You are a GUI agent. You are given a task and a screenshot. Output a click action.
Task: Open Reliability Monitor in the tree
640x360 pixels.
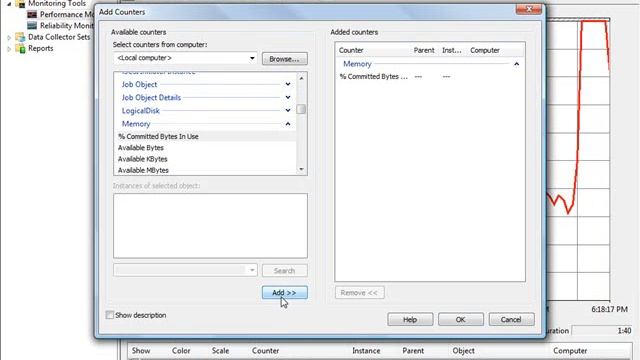click(x=67, y=26)
